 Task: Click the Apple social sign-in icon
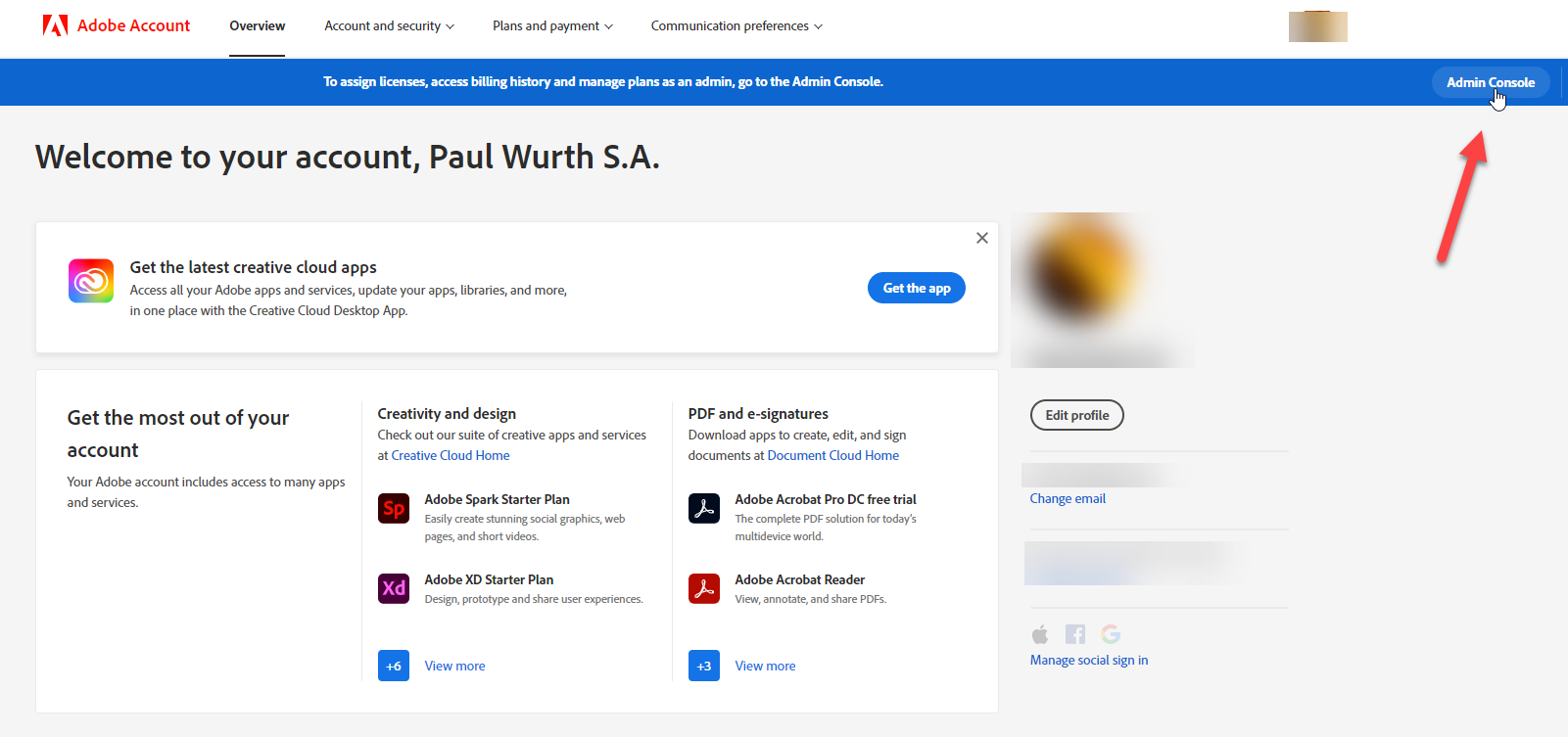point(1040,634)
